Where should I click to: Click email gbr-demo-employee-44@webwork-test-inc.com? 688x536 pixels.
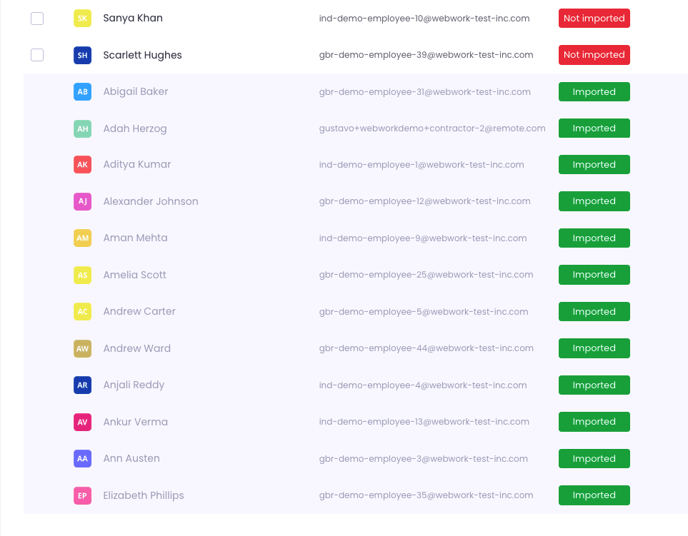(426, 348)
